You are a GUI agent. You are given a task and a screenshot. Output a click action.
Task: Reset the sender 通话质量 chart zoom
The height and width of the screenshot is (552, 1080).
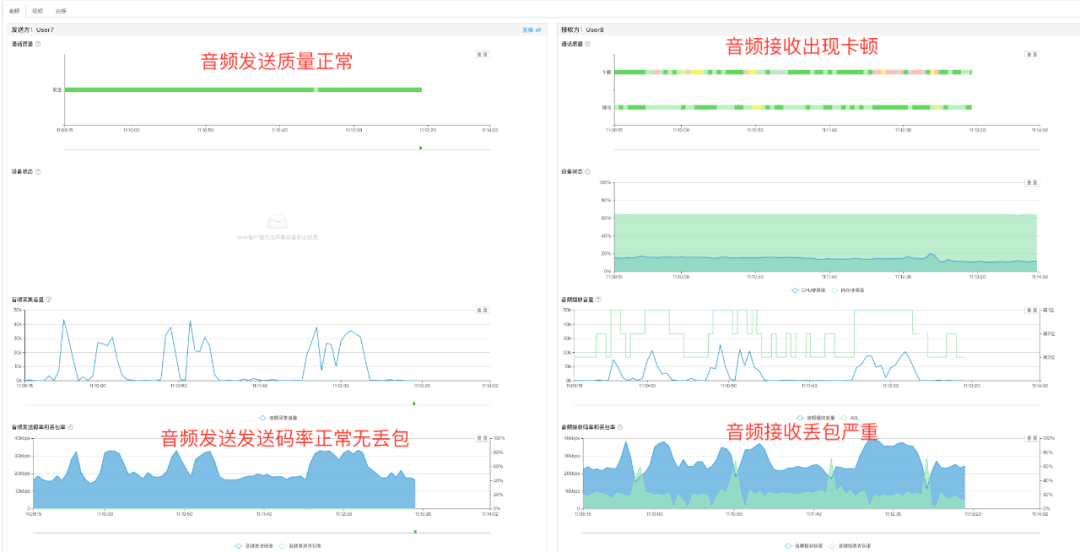click(x=483, y=54)
